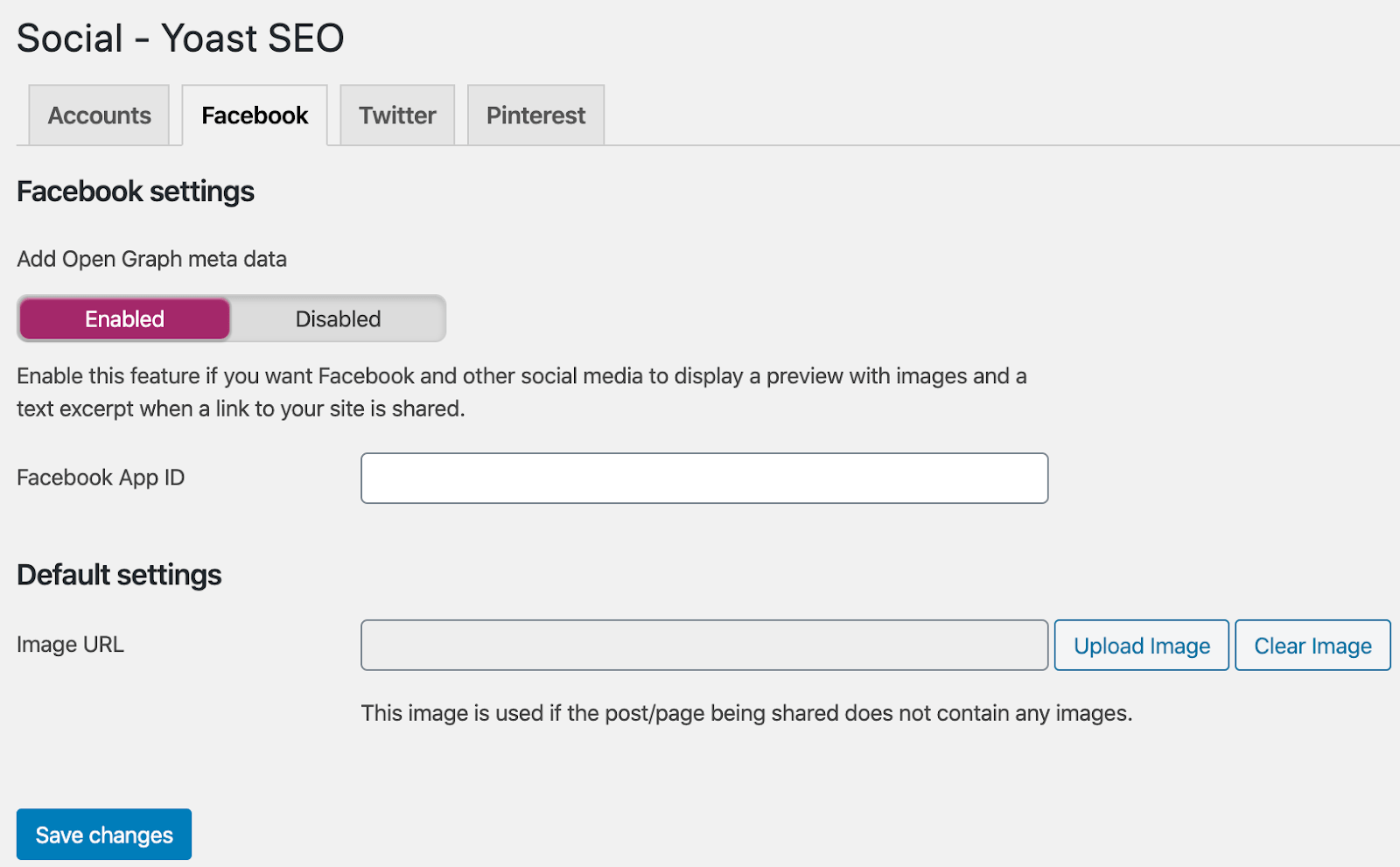Save changes with the blue button
Image resolution: width=1400 pixels, height=867 pixels.
pyautogui.click(x=103, y=834)
